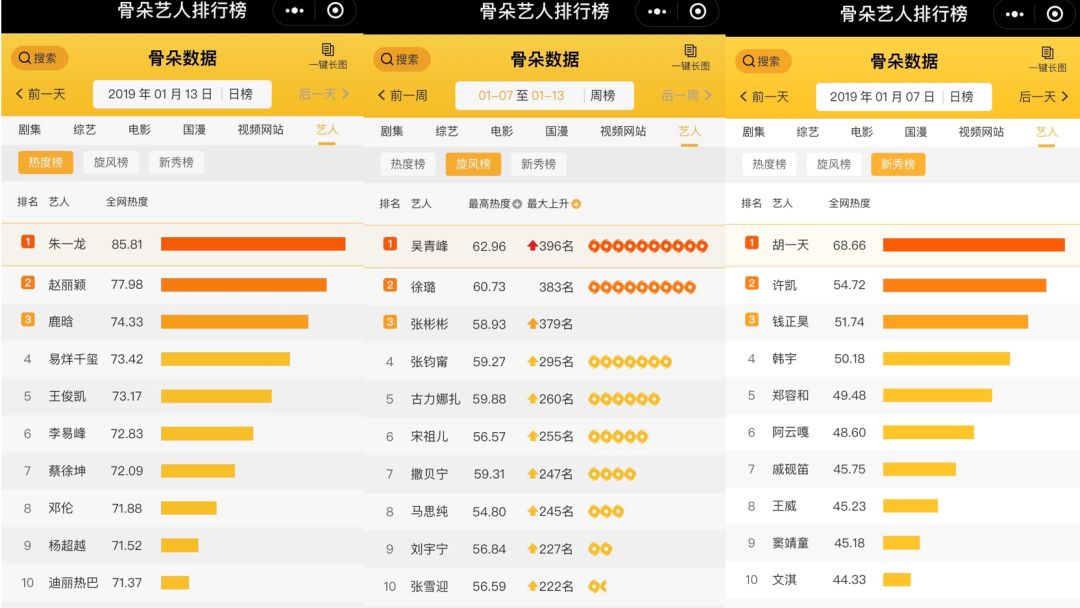Image resolution: width=1080 pixels, height=608 pixels.
Task: Open 阿云嘎 row in newcomer ranking
Action: pyautogui.click(x=903, y=432)
